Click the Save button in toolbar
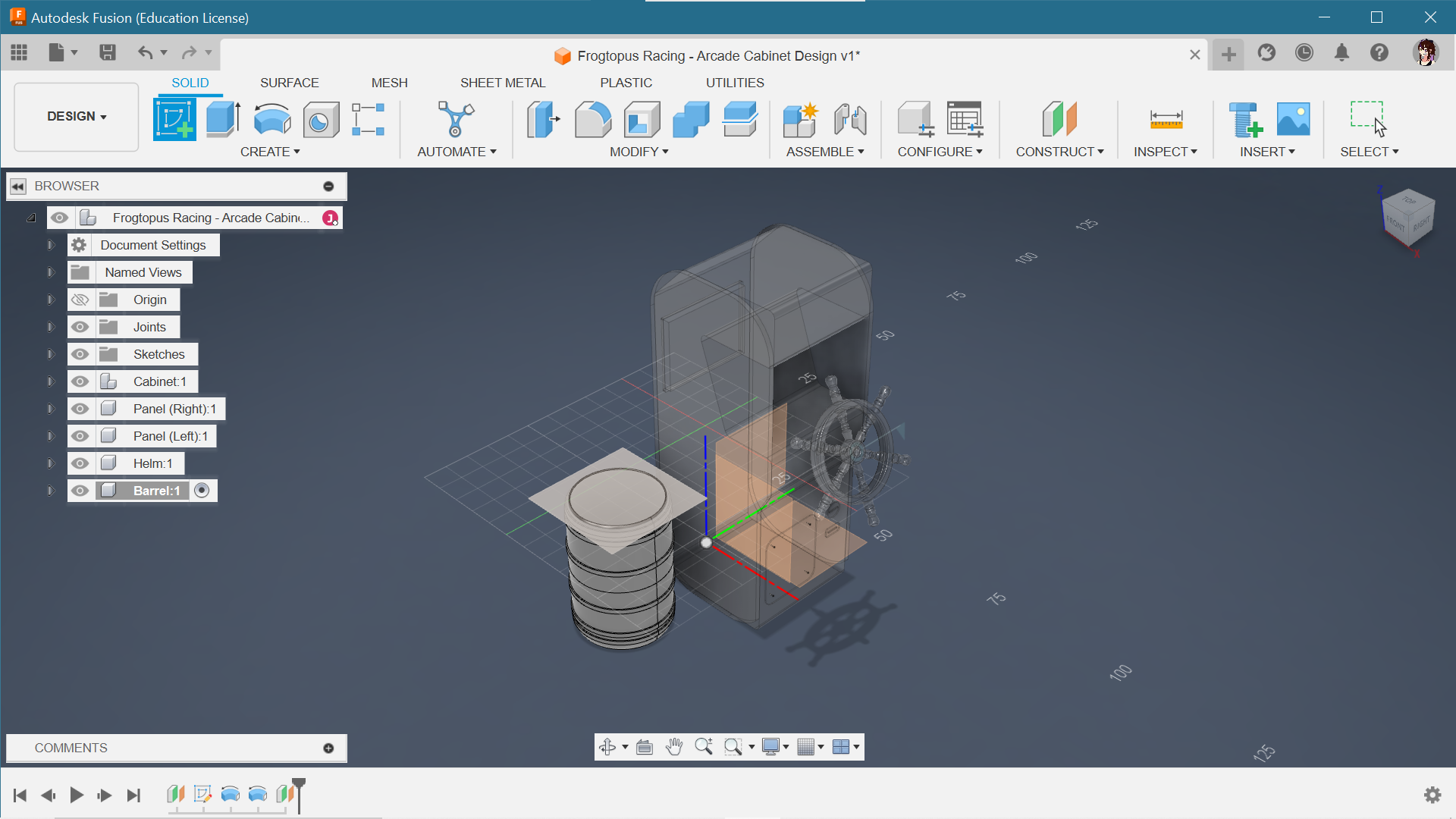This screenshot has height=819, width=1456. (x=106, y=52)
